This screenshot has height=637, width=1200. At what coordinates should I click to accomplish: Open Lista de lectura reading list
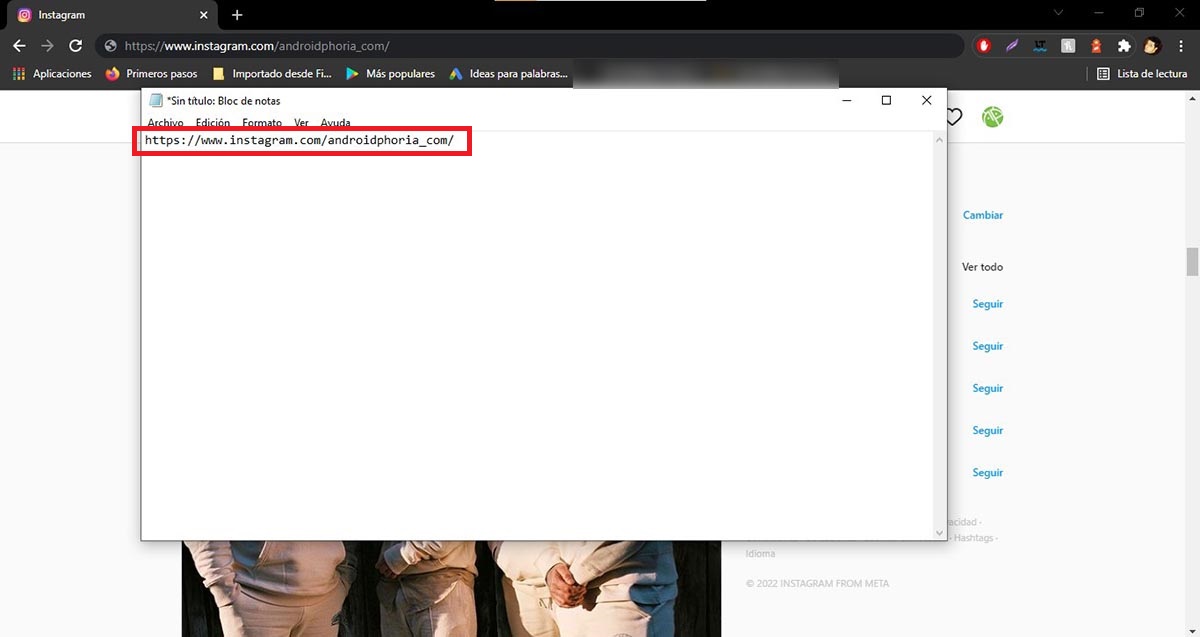click(x=1142, y=74)
